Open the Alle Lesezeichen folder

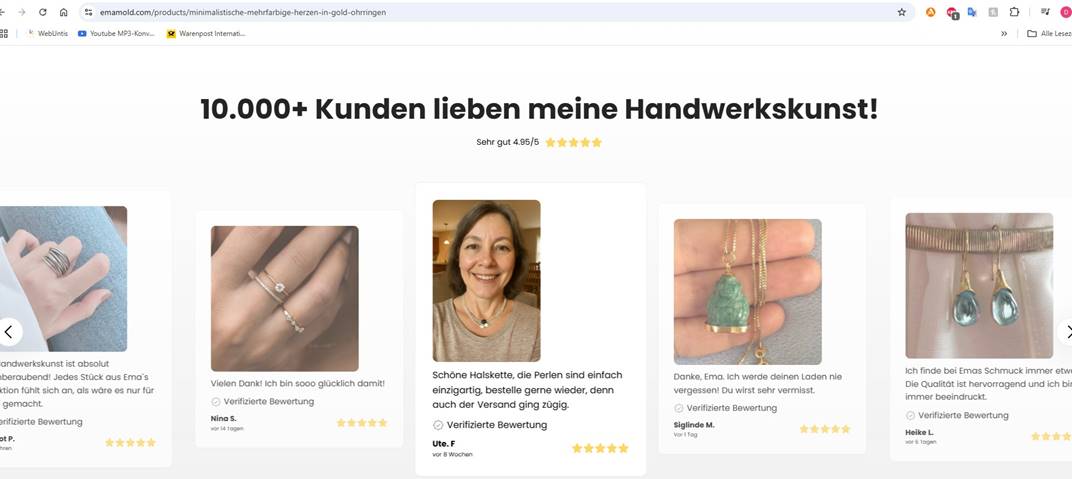click(1049, 33)
